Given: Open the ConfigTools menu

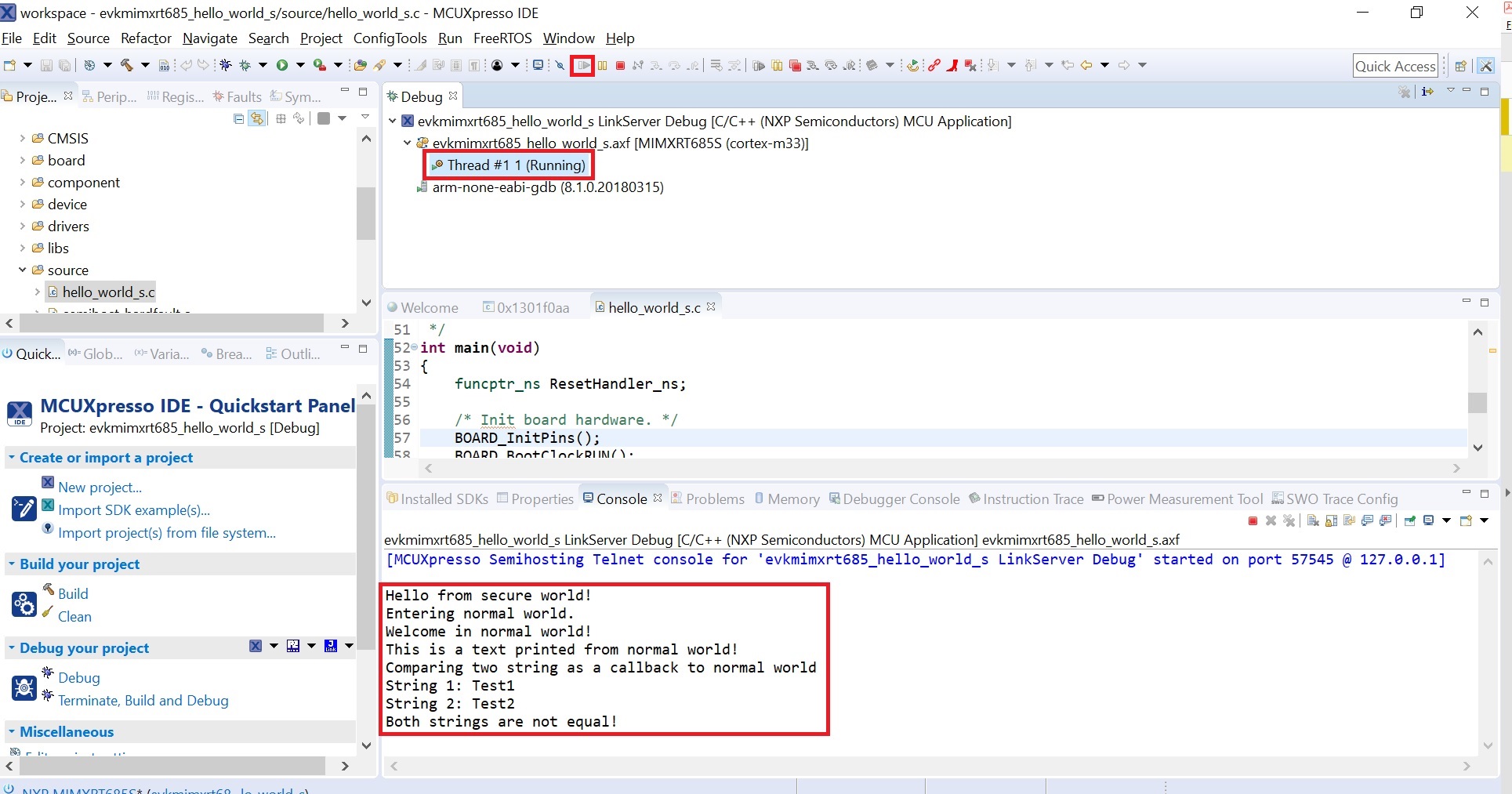Looking at the screenshot, I should tap(390, 38).
